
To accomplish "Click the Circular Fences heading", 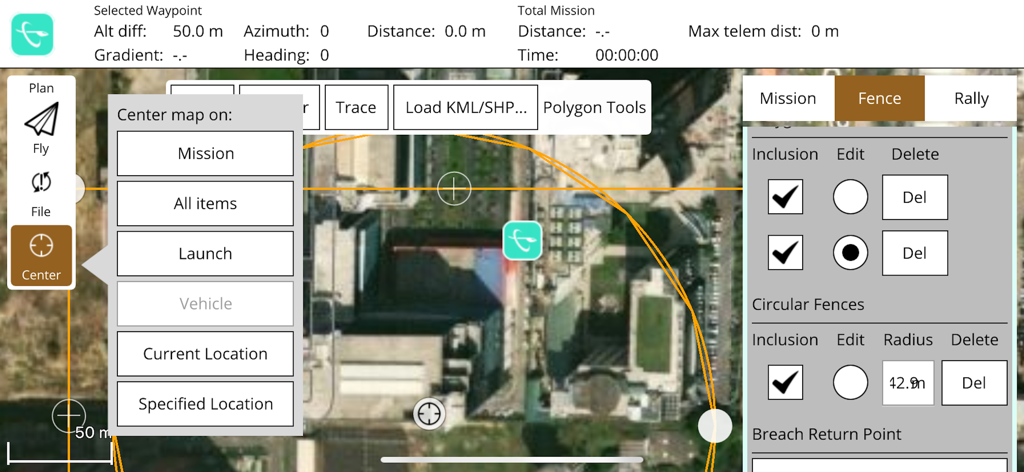I will [808, 304].
